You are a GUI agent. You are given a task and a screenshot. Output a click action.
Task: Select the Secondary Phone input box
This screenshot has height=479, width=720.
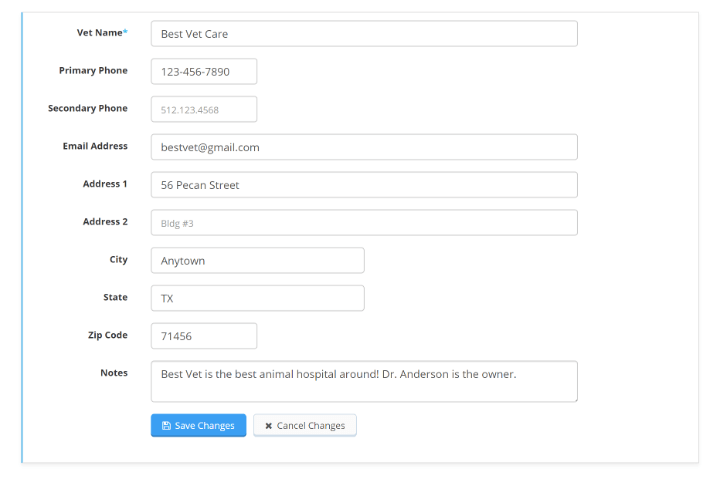click(204, 109)
